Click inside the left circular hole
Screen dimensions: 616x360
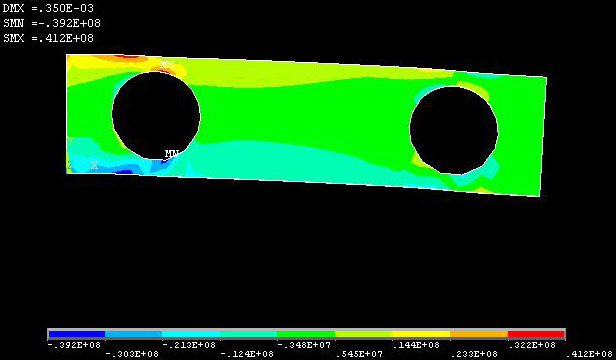[156, 116]
